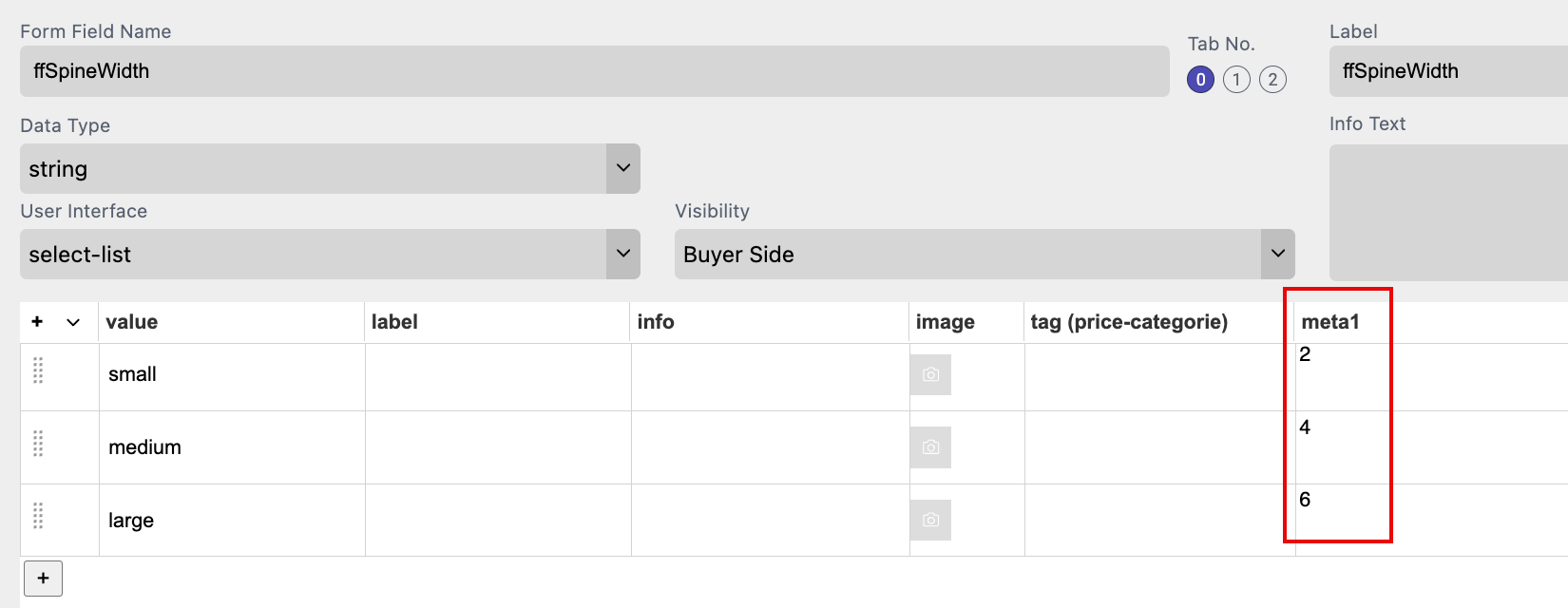The image size is (1568, 608).
Task: Click camera image icon in medium row
Action: coord(930,447)
